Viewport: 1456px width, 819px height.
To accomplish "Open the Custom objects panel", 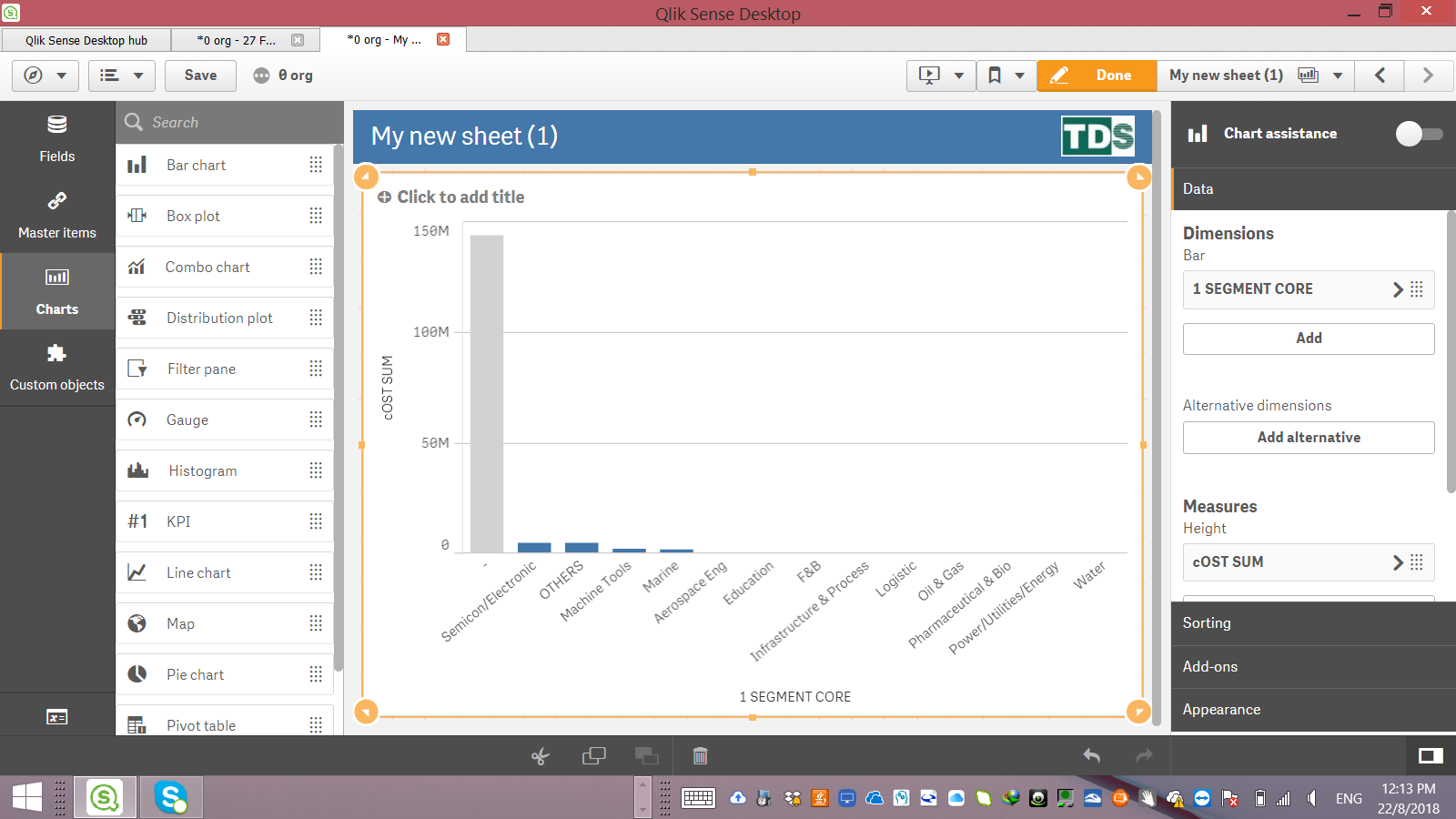I will tap(57, 367).
